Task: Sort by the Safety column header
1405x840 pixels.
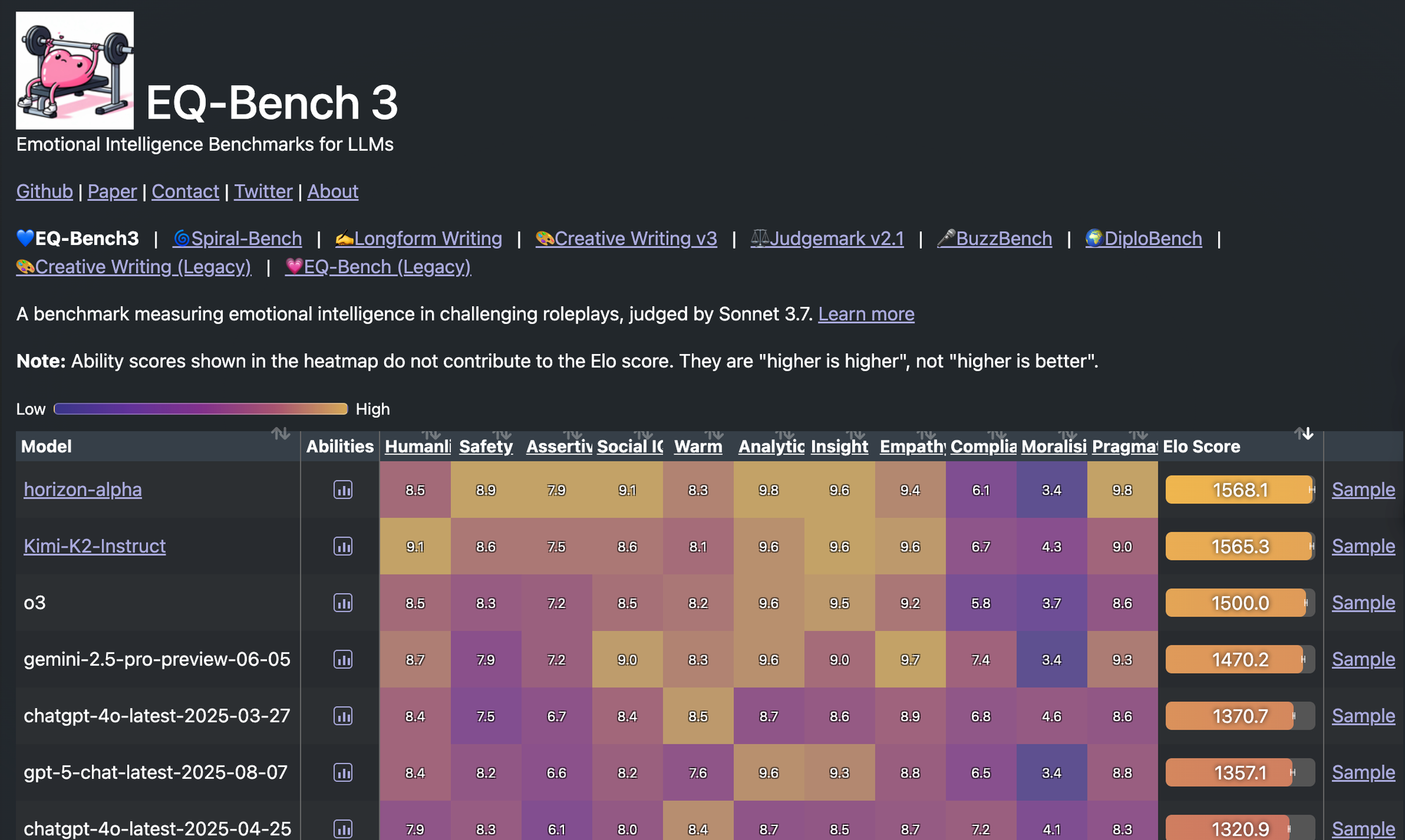Action: [486, 447]
